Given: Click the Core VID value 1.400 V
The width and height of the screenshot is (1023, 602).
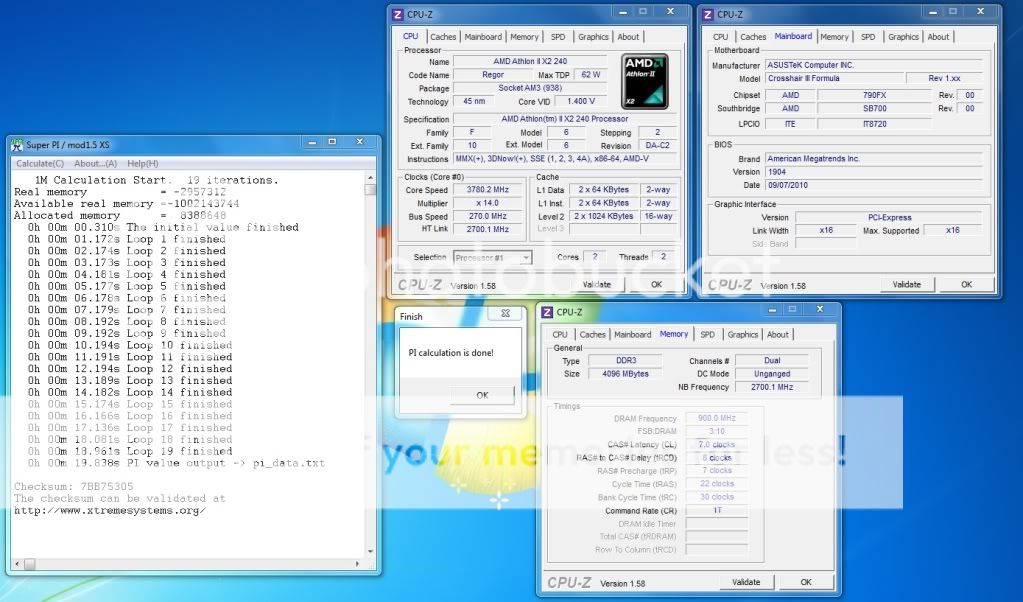Looking at the screenshot, I should [x=580, y=102].
